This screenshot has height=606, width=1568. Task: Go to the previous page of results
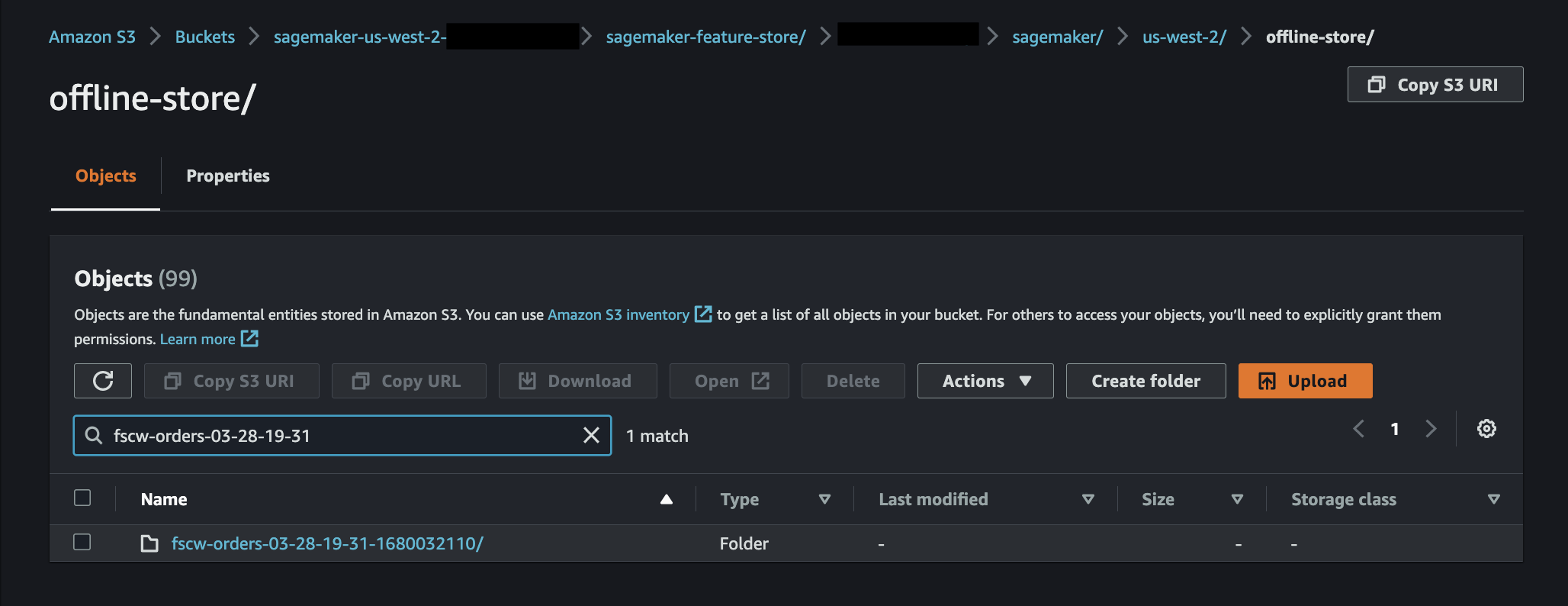[1359, 429]
